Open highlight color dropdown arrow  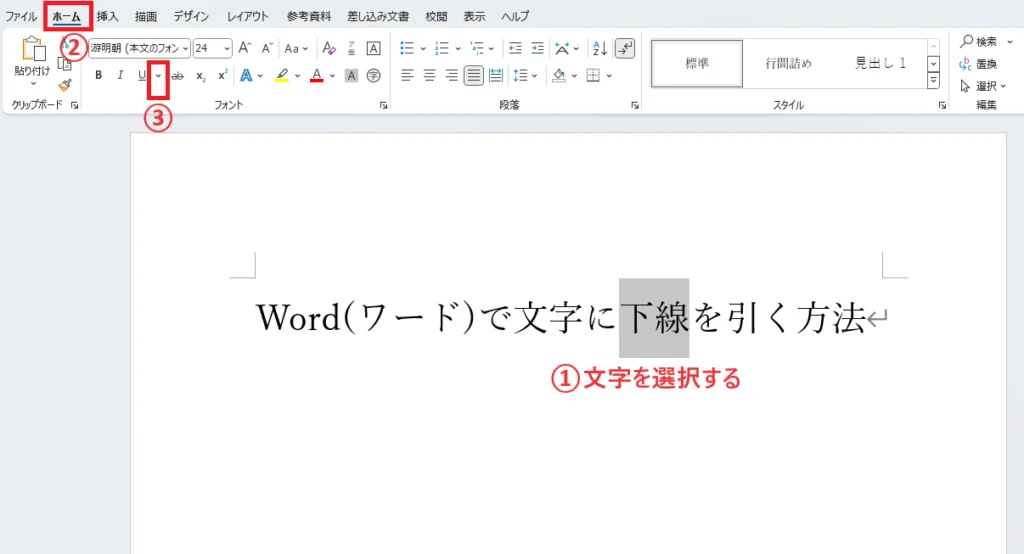pos(297,76)
